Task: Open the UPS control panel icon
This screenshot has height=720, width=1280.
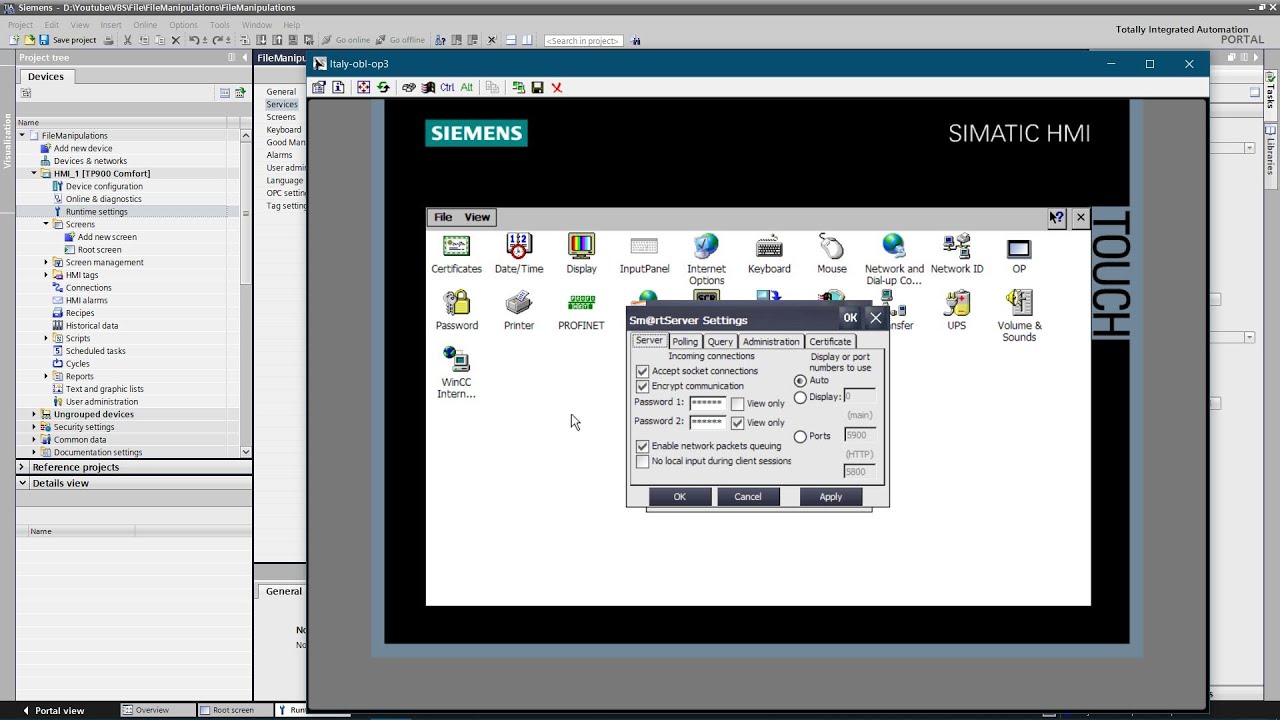Action: [957, 311]
